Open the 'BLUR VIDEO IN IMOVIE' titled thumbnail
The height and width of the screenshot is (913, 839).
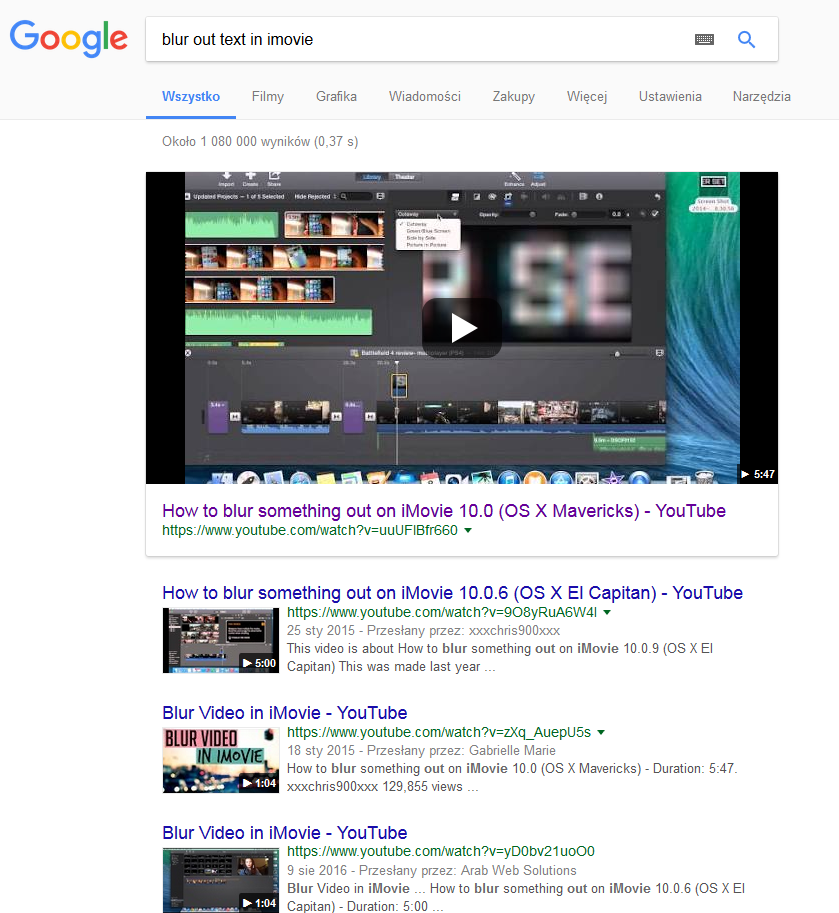click(221, 760)
